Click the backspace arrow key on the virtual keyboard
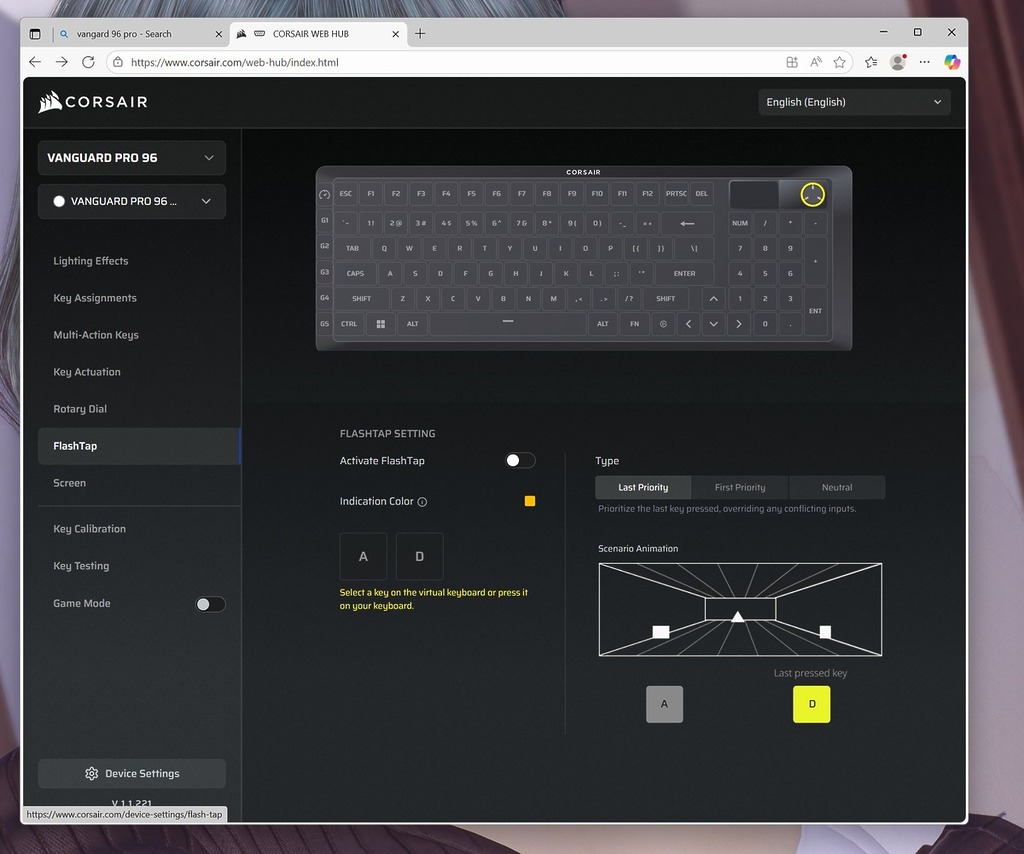 tap(687, 223)
